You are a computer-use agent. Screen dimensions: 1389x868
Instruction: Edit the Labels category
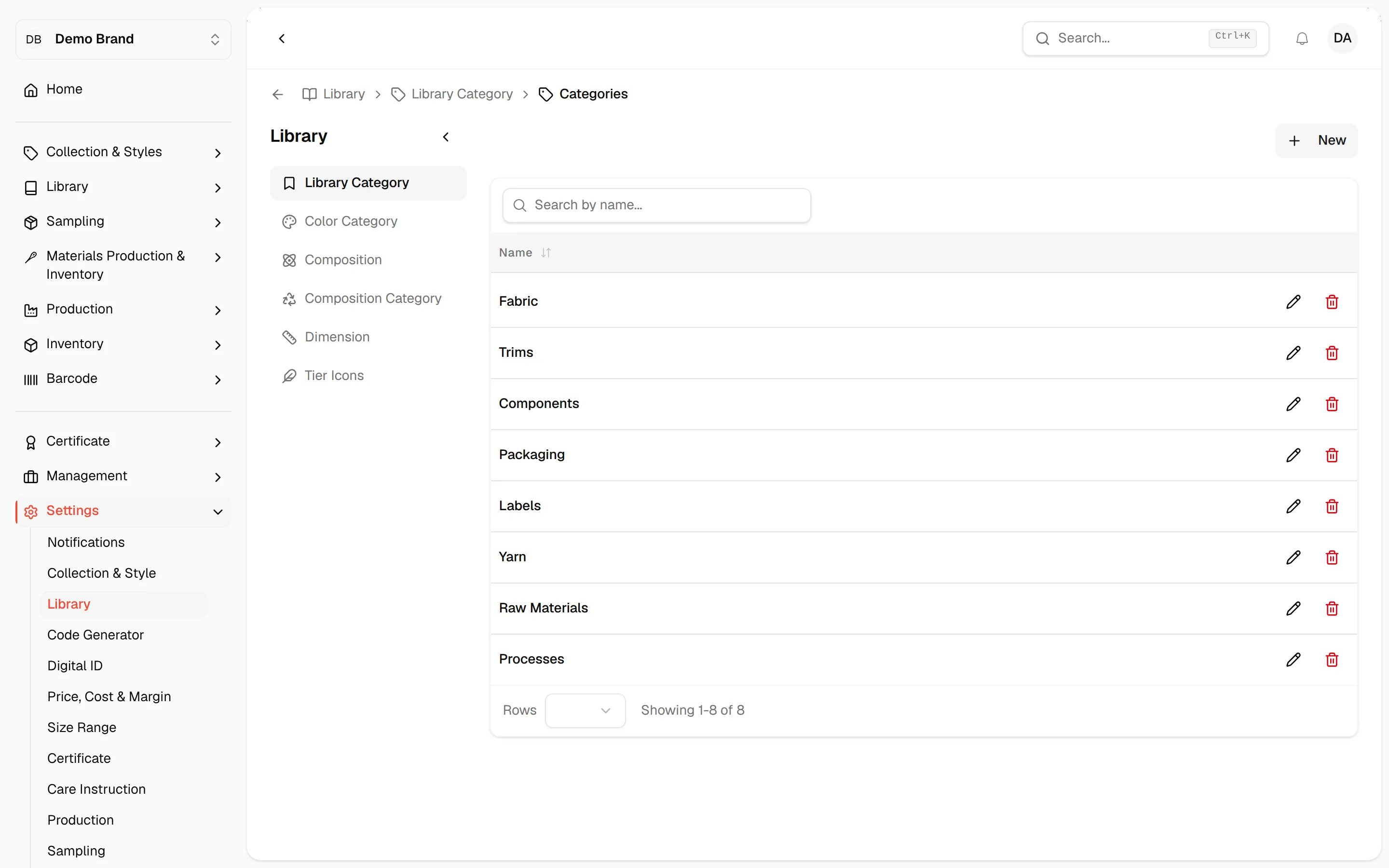tap(1293, 506)
